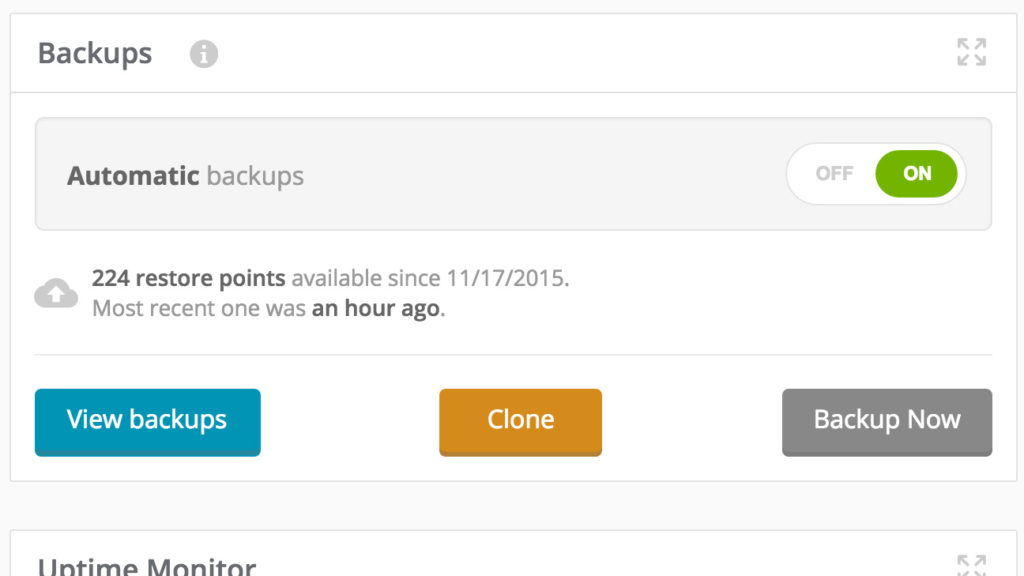The height and width of the screenshot is (576, 1024).
Task: Click the "an hour ago" timestamp
Action: (375, 308)
